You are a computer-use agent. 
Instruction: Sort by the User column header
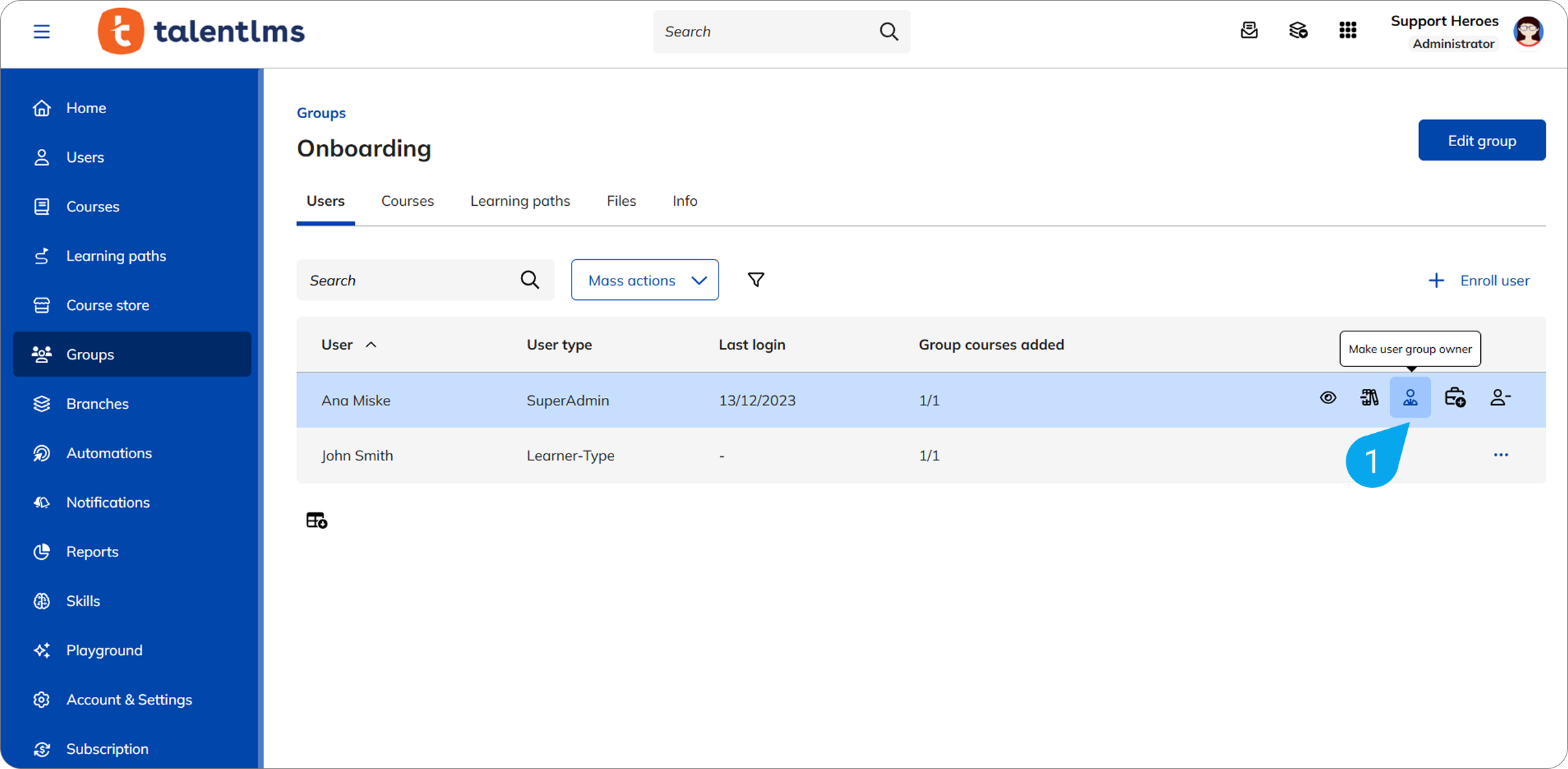pos(349,344)
